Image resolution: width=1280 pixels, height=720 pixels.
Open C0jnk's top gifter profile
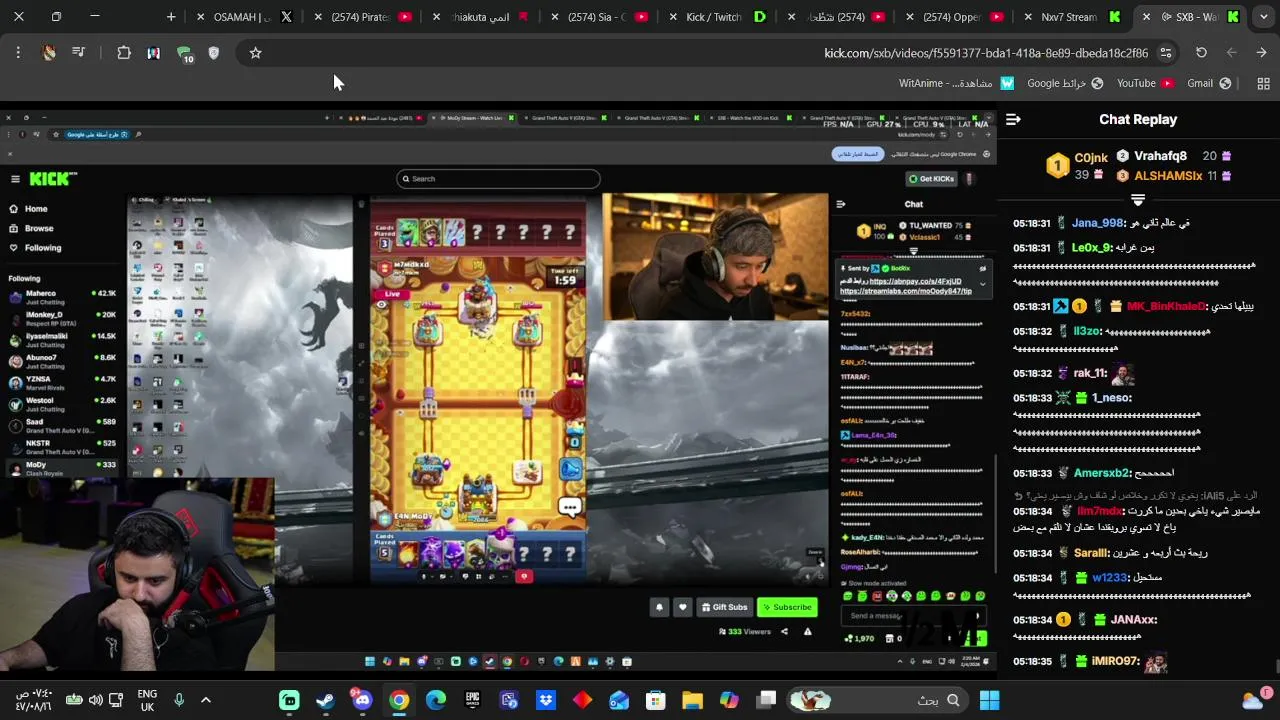[x=1077, y=166]
